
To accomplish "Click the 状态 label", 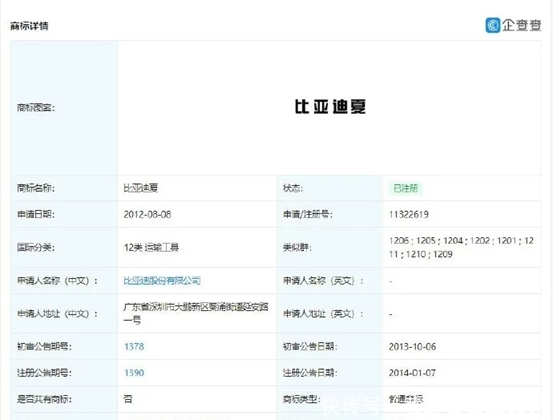I will point(293,188).
